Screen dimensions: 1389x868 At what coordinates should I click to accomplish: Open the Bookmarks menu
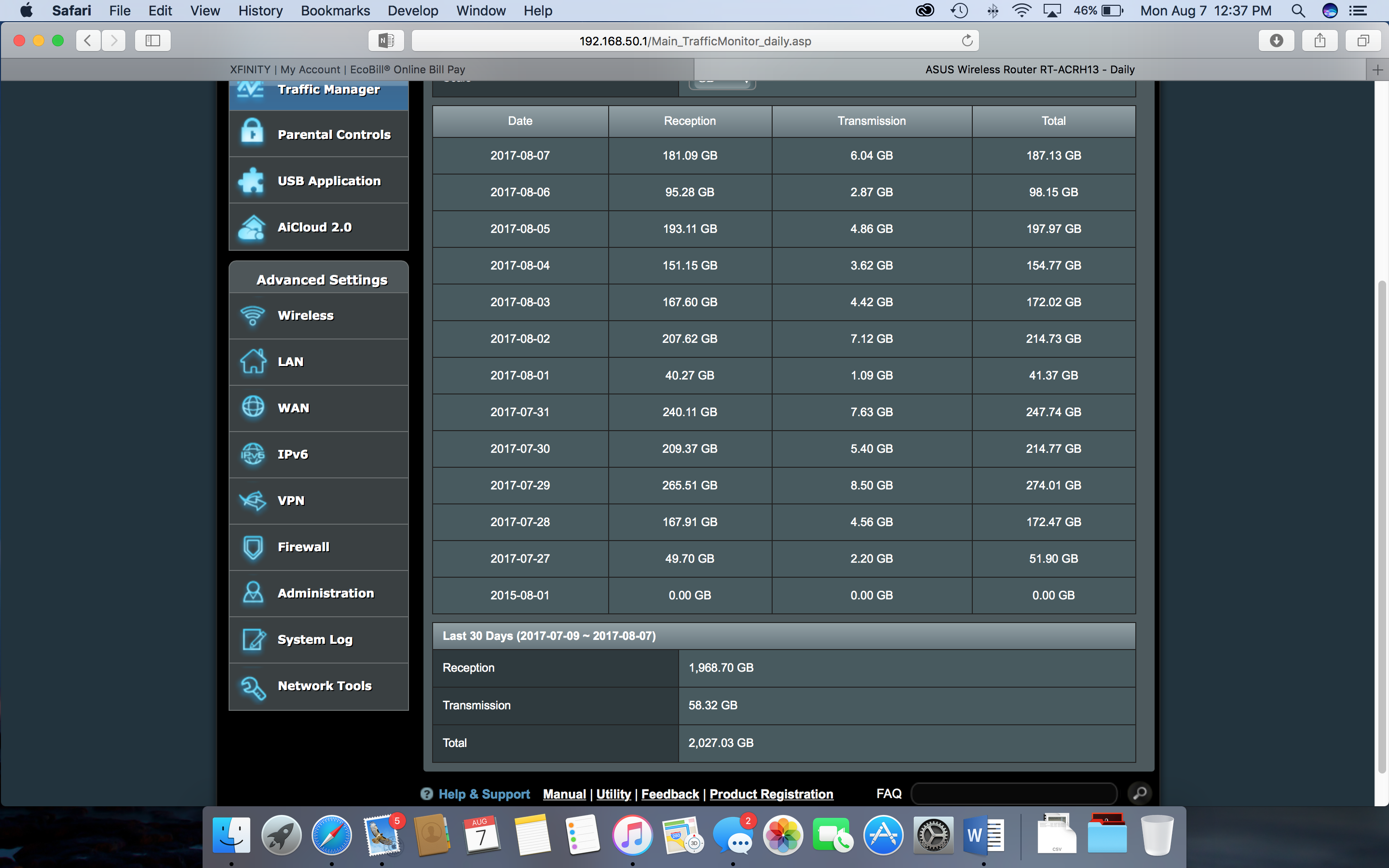[x=335, y=10]
